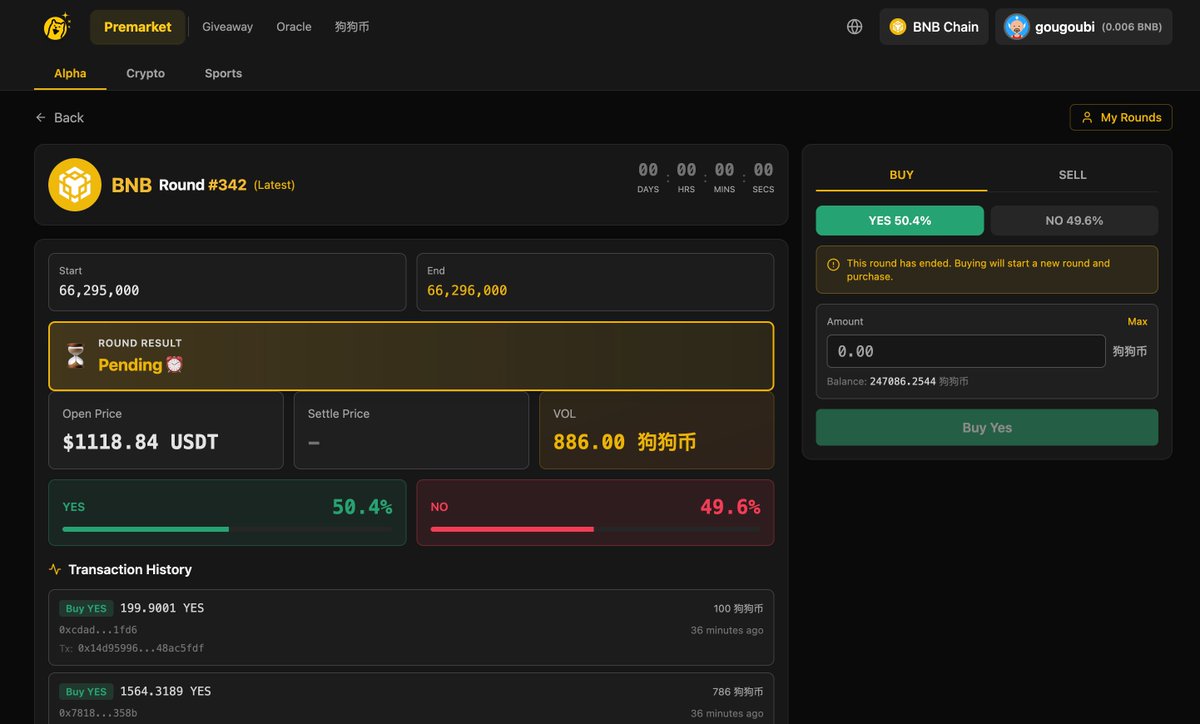Image resolution: width=1200 pixels, height=724 pixels.
Task: Click the Buy YES badge on 199.9001 row
Action: point(86,608)
